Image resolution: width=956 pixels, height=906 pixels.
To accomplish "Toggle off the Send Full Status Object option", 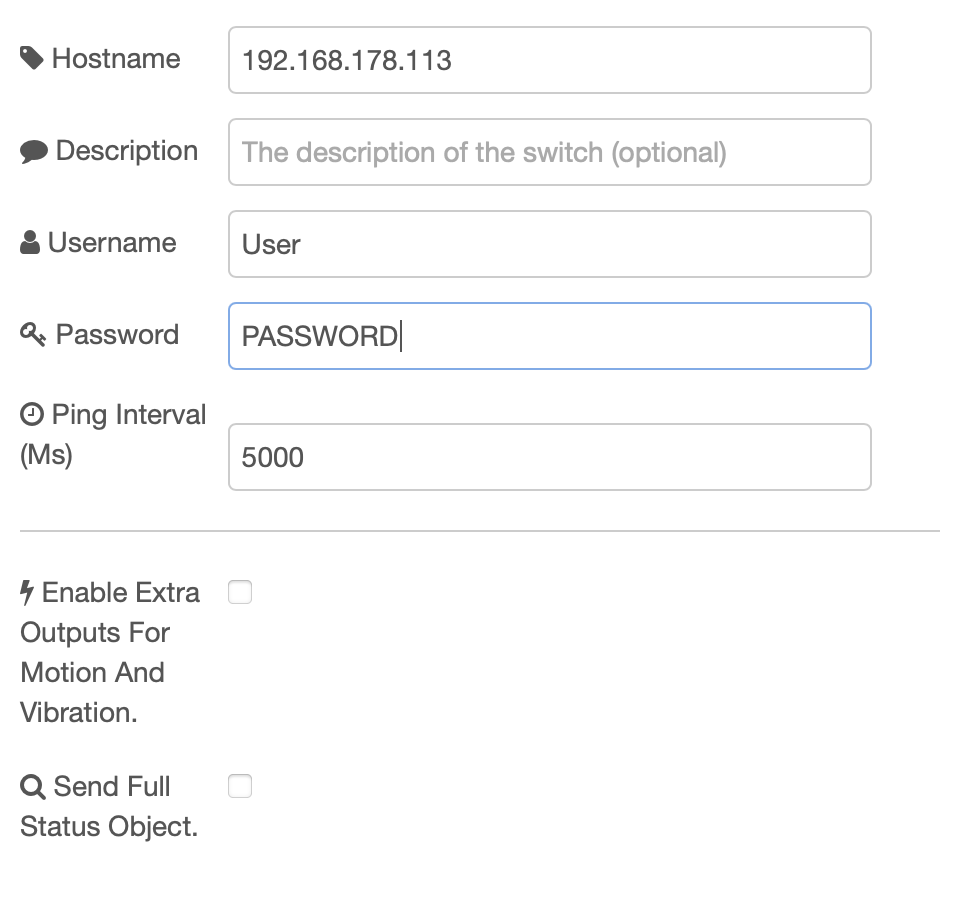I will 240,786.
